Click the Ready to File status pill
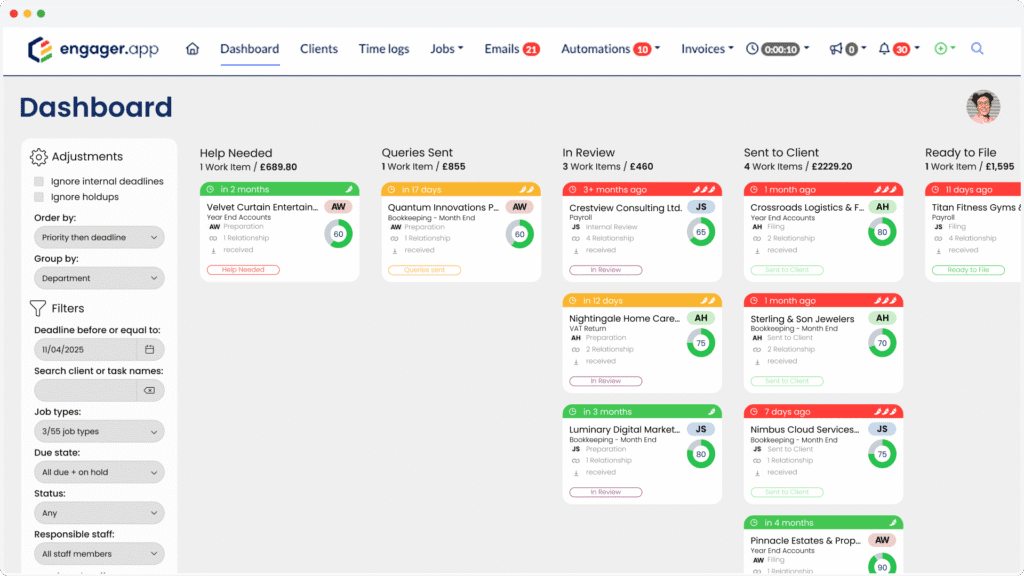Image resolution: width=1024 pixels, height=576 pixels. coord(968,270)
